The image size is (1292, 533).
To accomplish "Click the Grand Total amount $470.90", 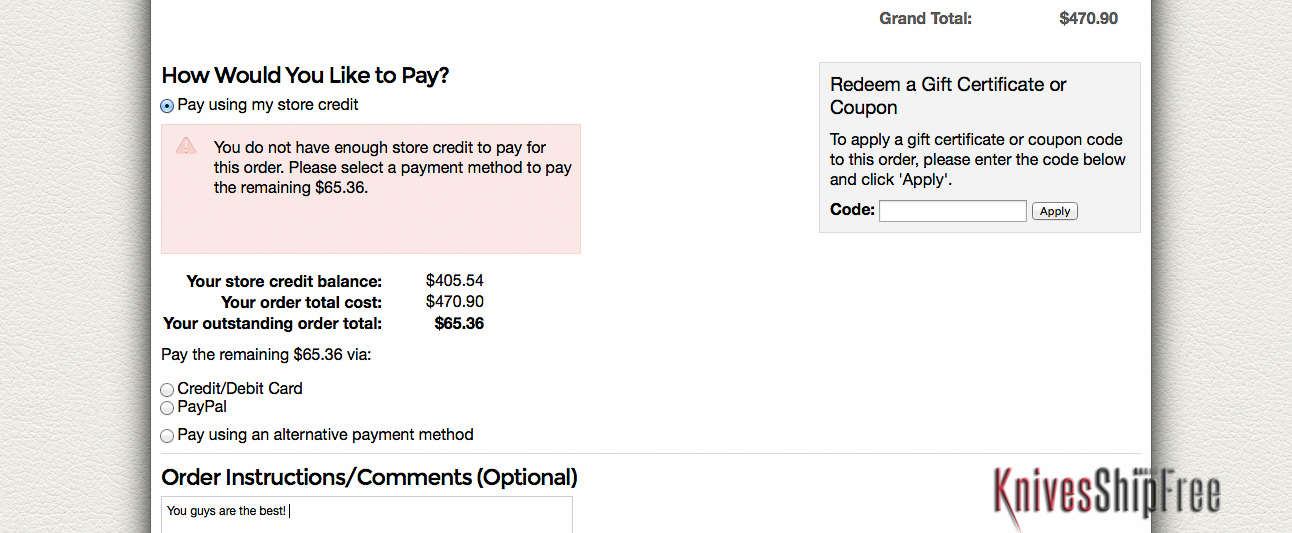I will (x=1088, y=18).
